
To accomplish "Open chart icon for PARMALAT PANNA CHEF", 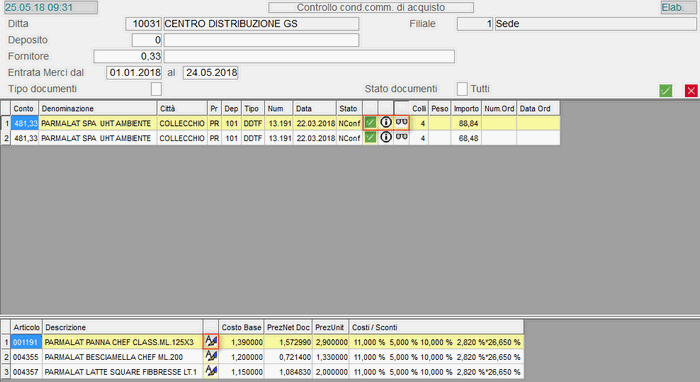I will (211, 342).
